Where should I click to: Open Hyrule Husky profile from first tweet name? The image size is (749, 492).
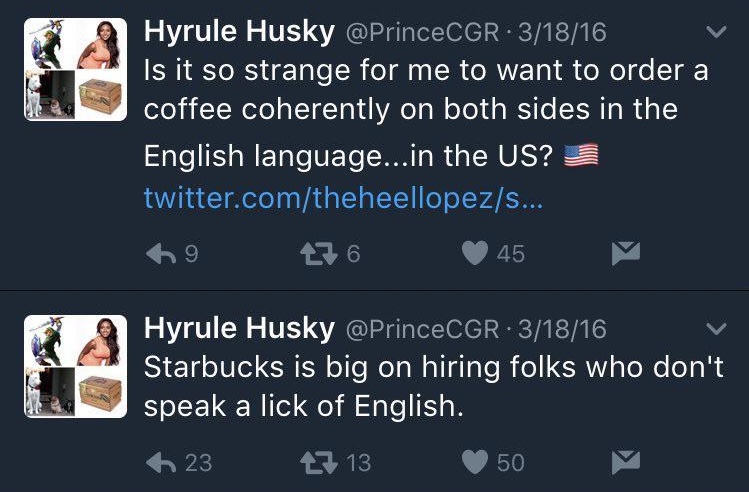coord(239,32)
